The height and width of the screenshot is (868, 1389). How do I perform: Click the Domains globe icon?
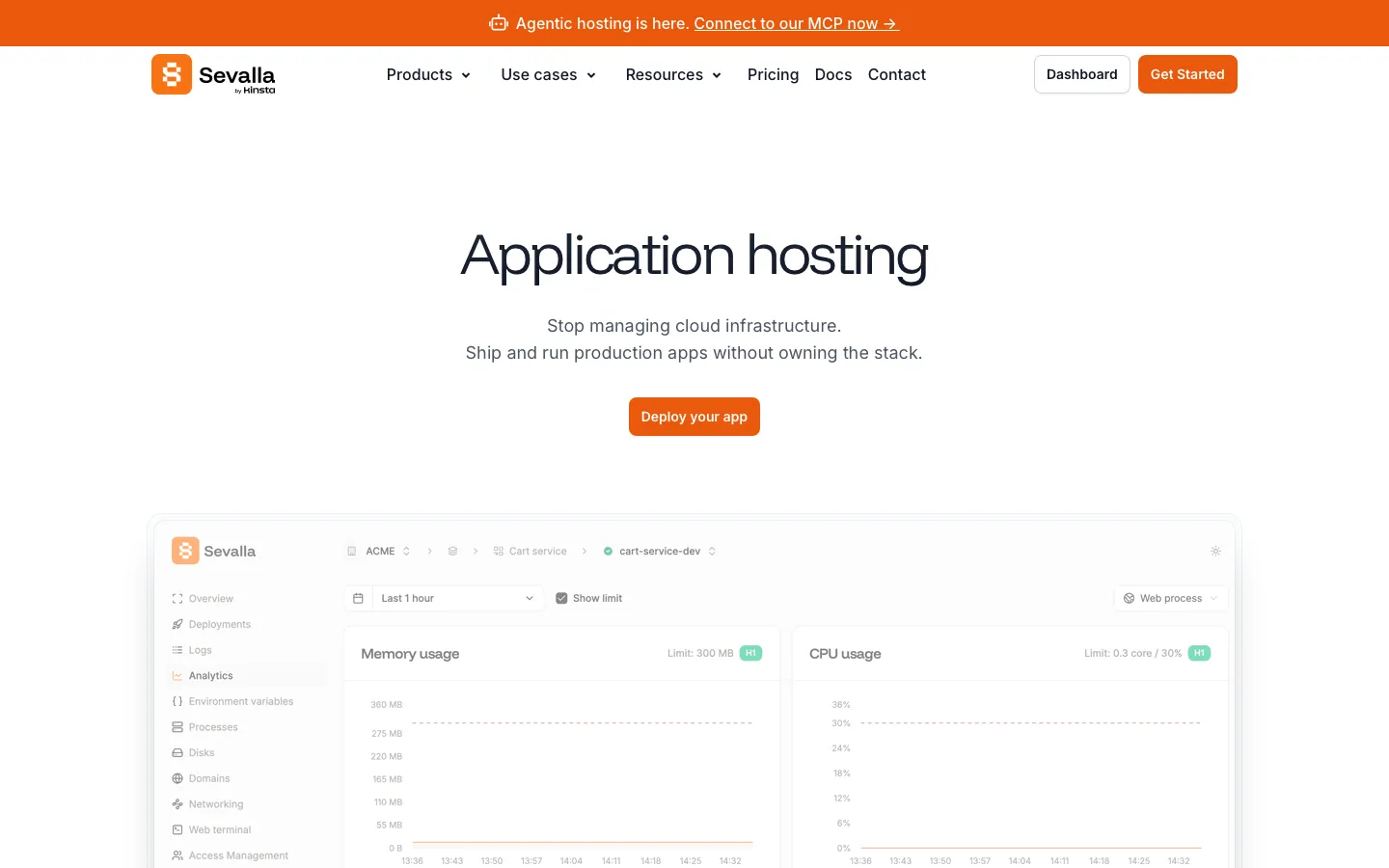pos(177,778)
